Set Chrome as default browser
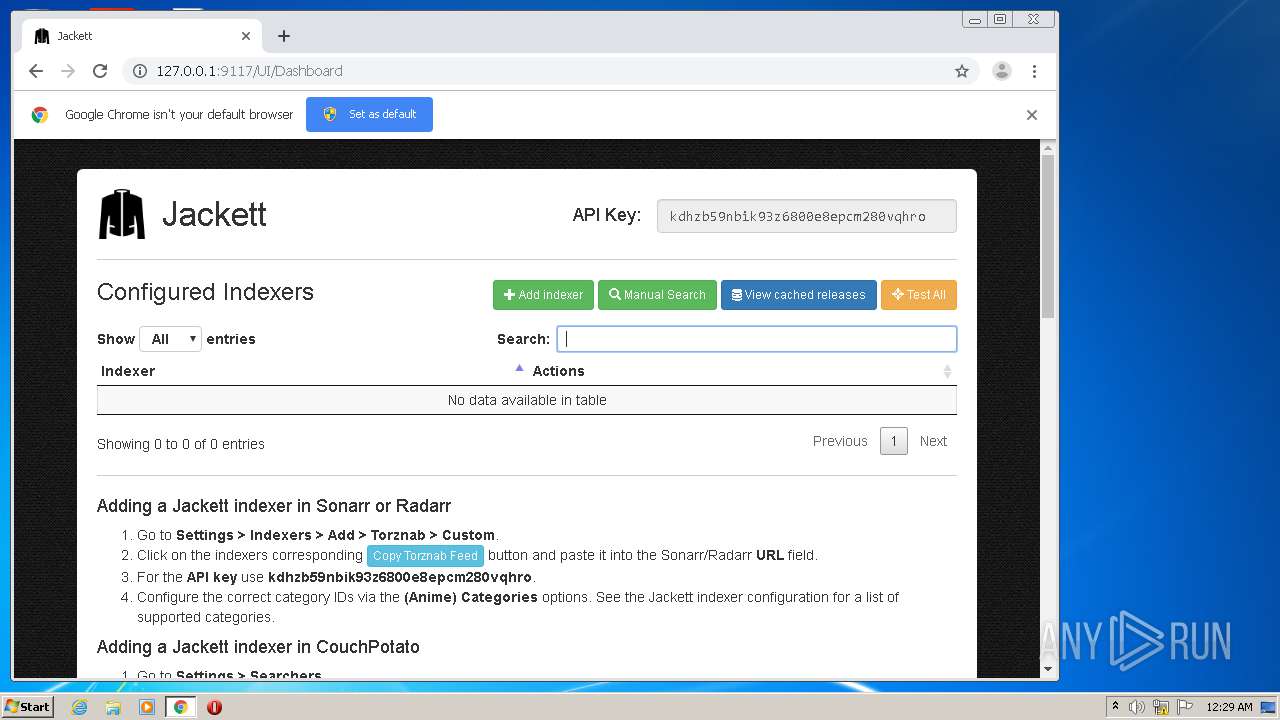The width and height of the screenshot is (1280, 720). click(x=369, y=114)
